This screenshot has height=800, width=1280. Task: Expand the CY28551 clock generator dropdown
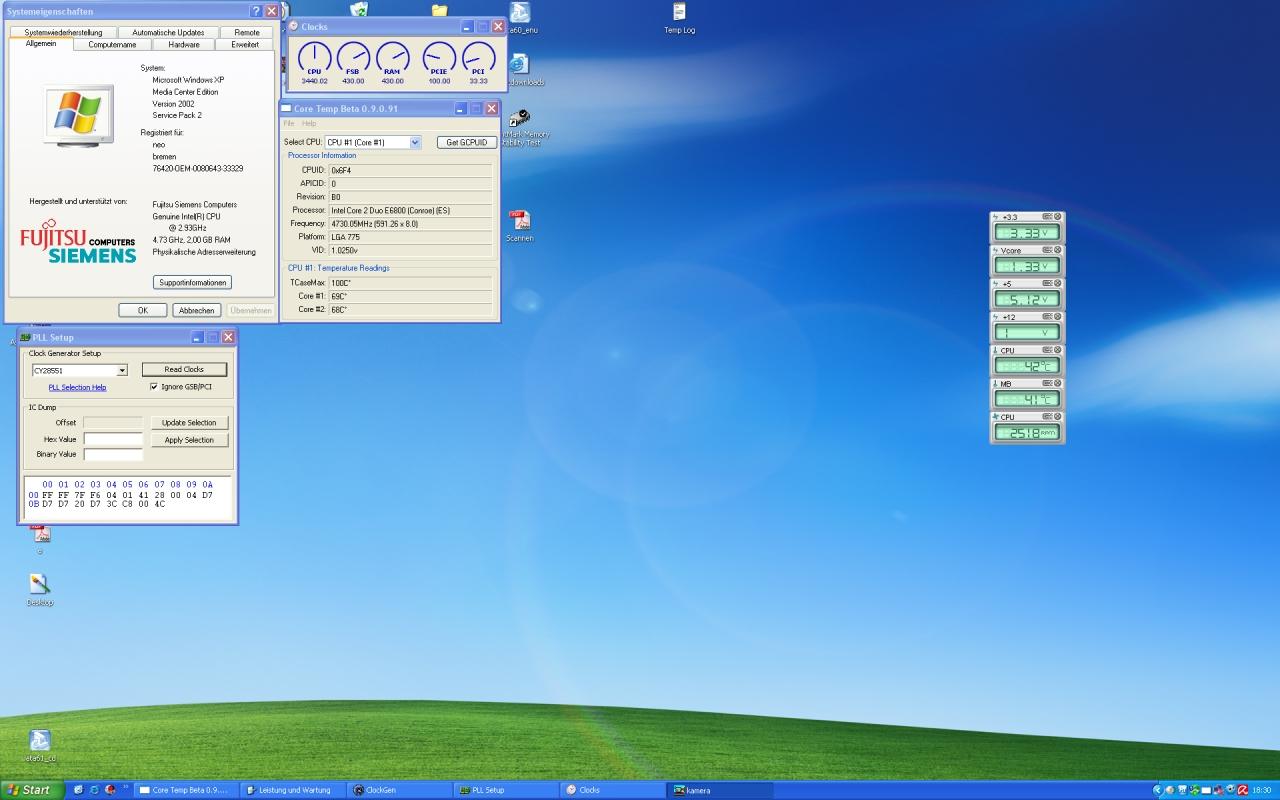point(122,370)
